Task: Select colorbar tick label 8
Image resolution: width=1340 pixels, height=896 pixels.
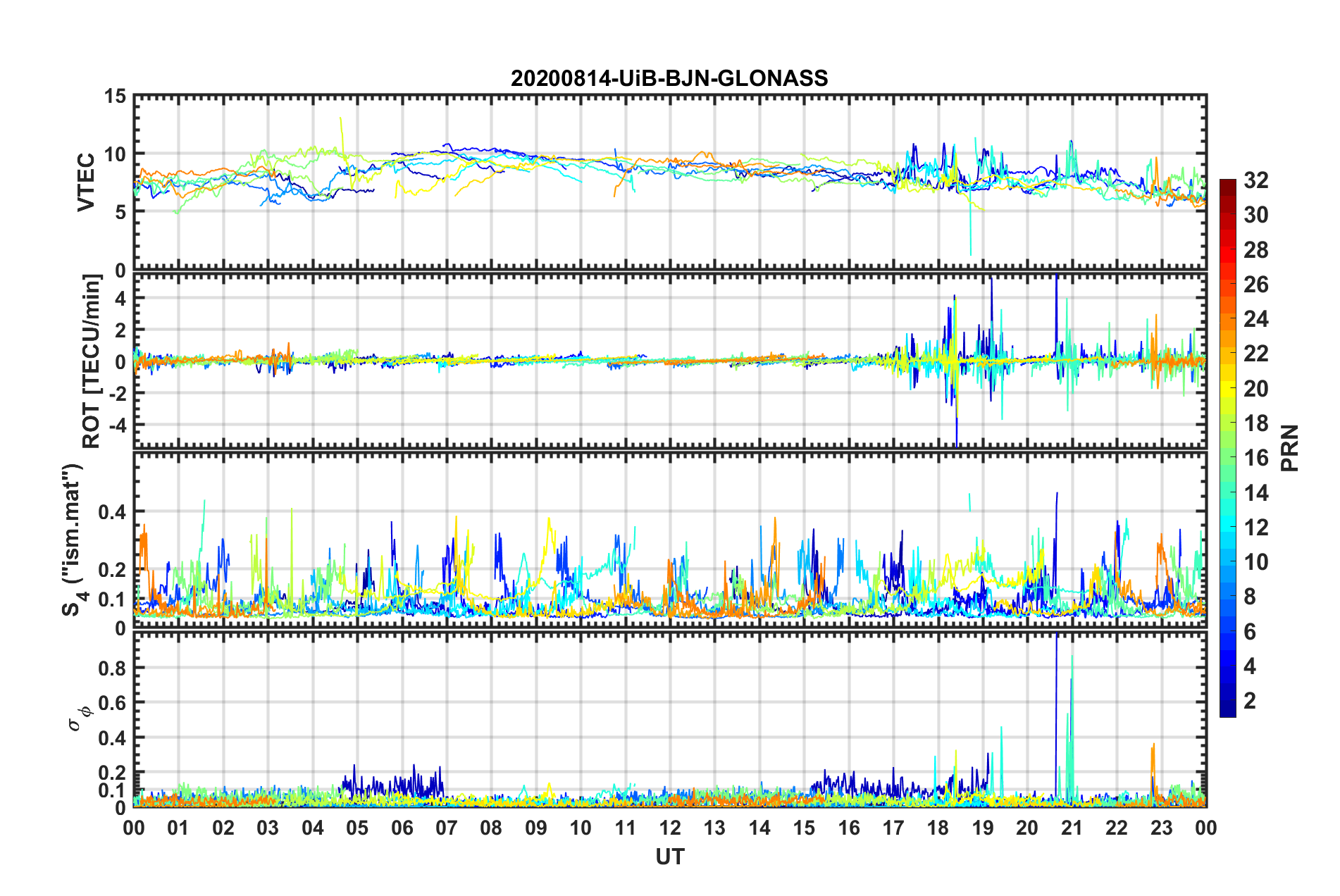Action: (x=1250, y=597)
